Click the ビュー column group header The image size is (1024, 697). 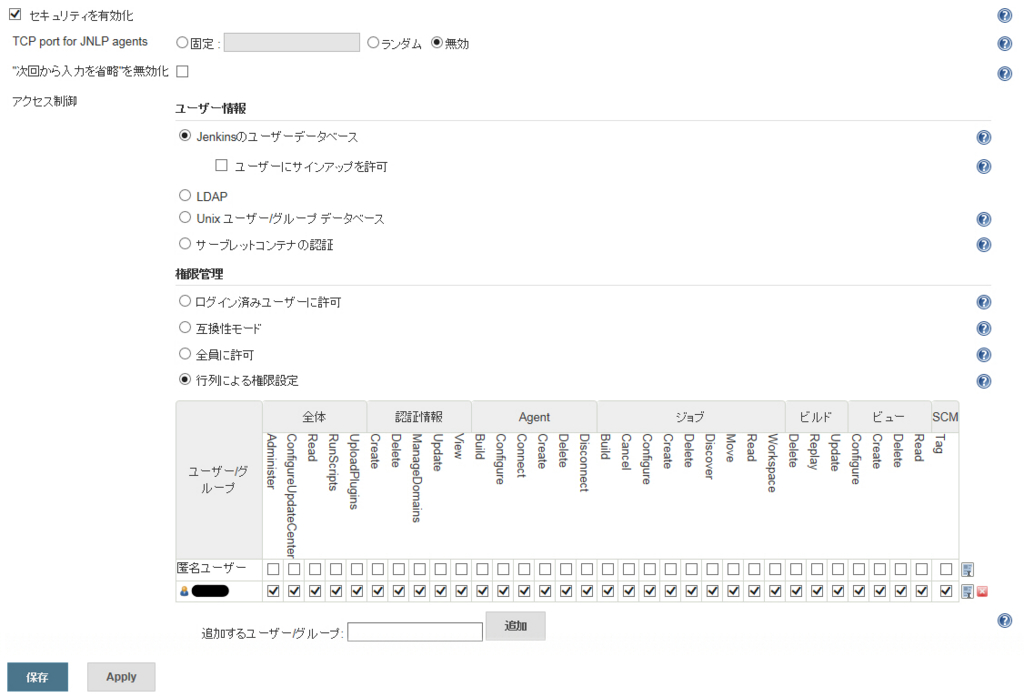(x=889, y=417)
